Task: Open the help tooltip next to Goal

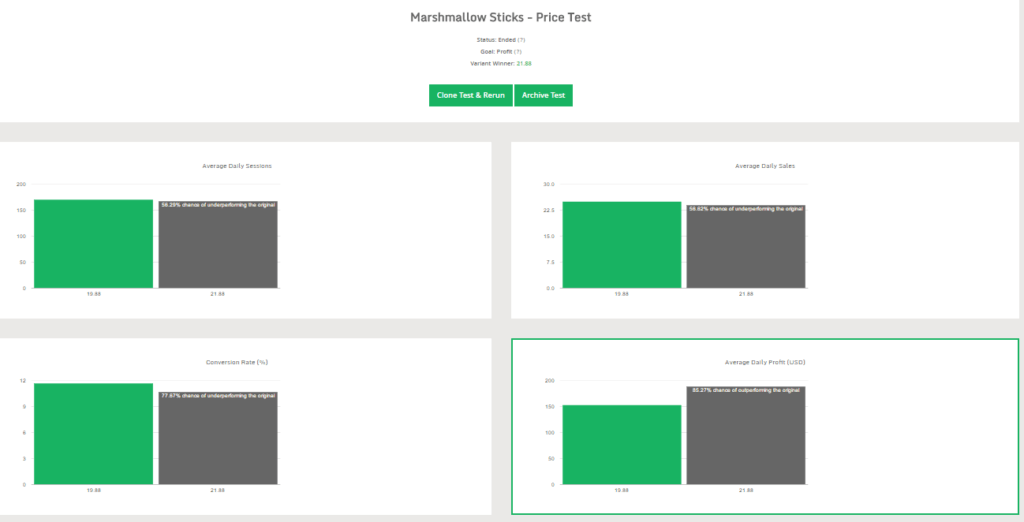Action: point(518,51)
